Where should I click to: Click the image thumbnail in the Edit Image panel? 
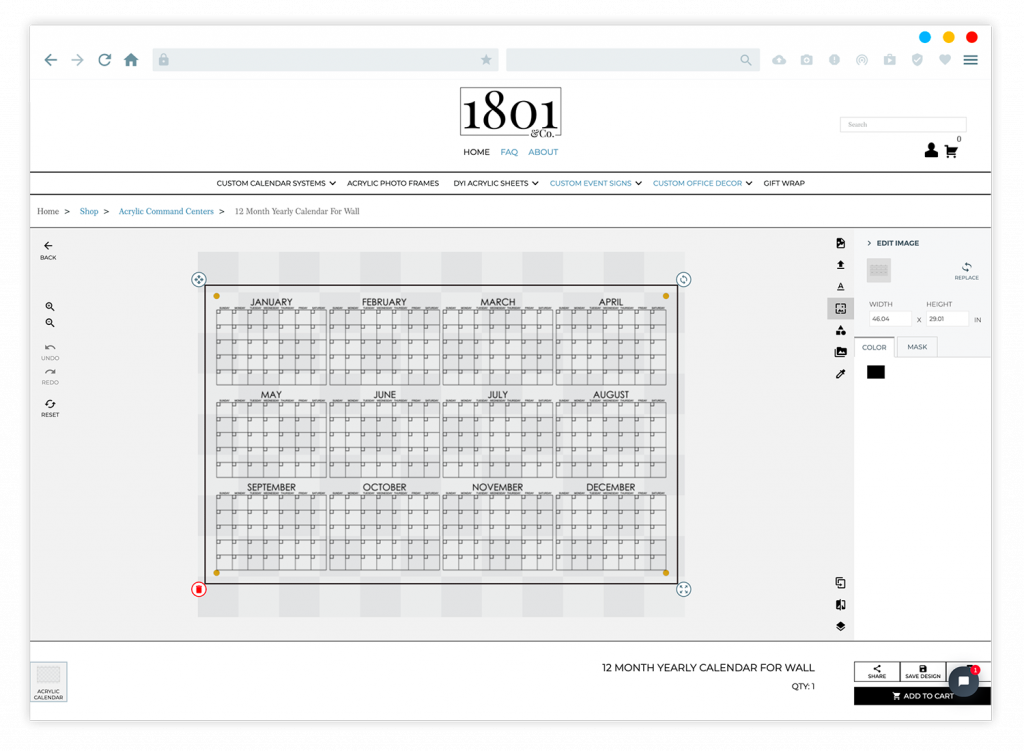point(878,270)
